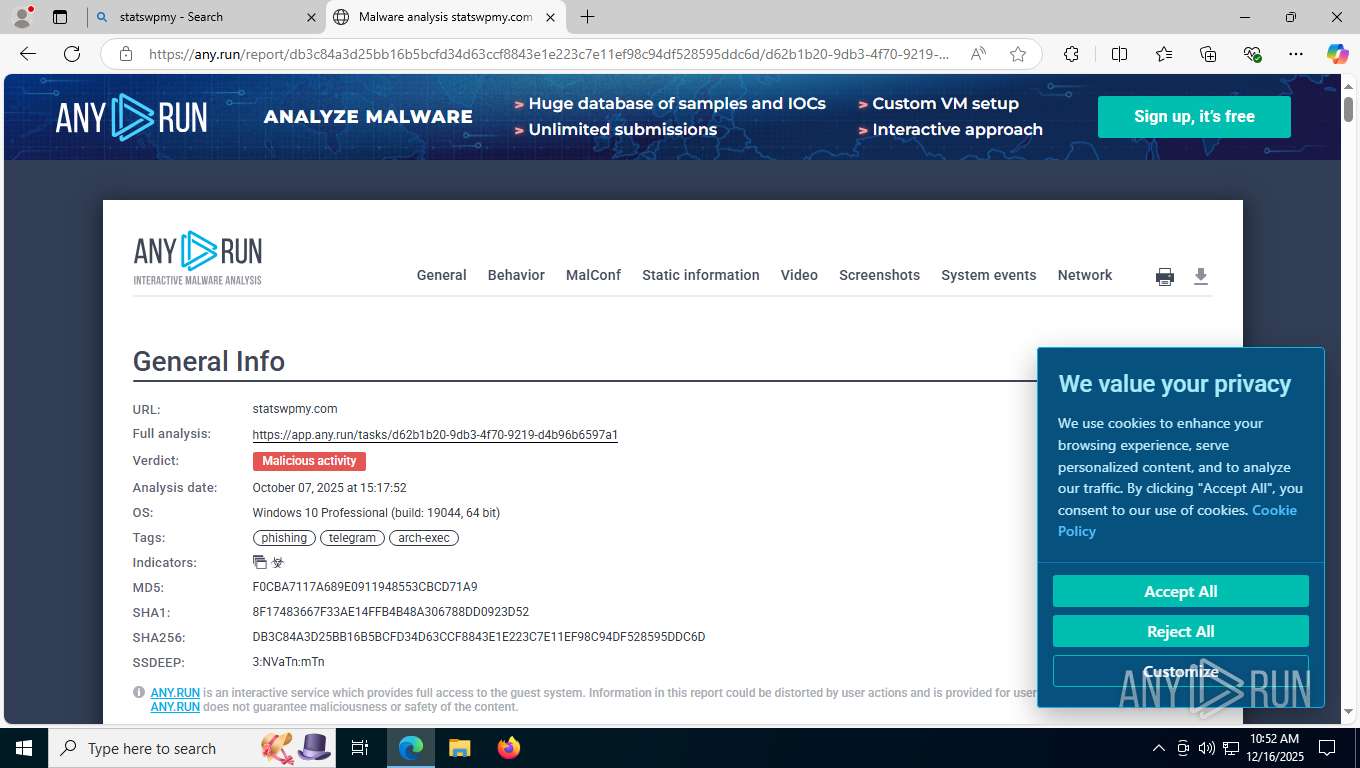Open the Collections icon
The width and height of the screenshot is (1360, 768).
coord(1208,54)
